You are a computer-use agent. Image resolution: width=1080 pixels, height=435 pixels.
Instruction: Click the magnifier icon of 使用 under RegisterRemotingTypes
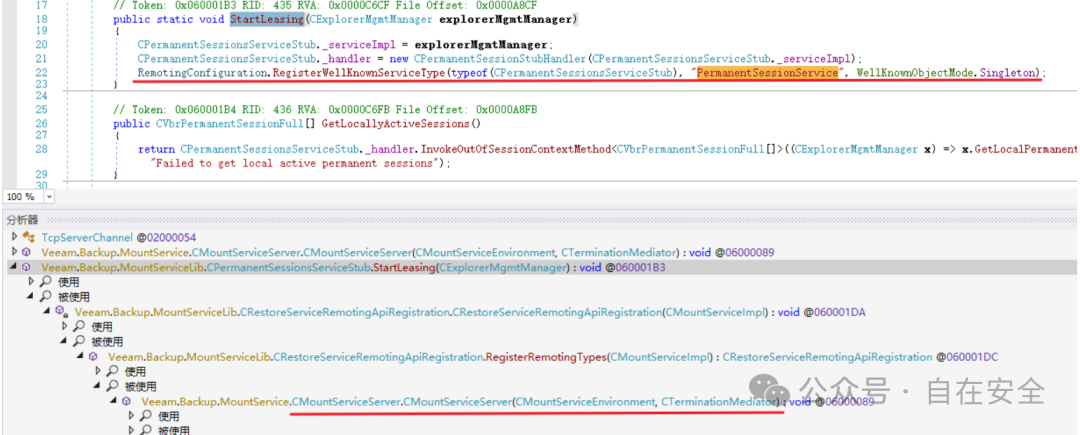(112, 371)
